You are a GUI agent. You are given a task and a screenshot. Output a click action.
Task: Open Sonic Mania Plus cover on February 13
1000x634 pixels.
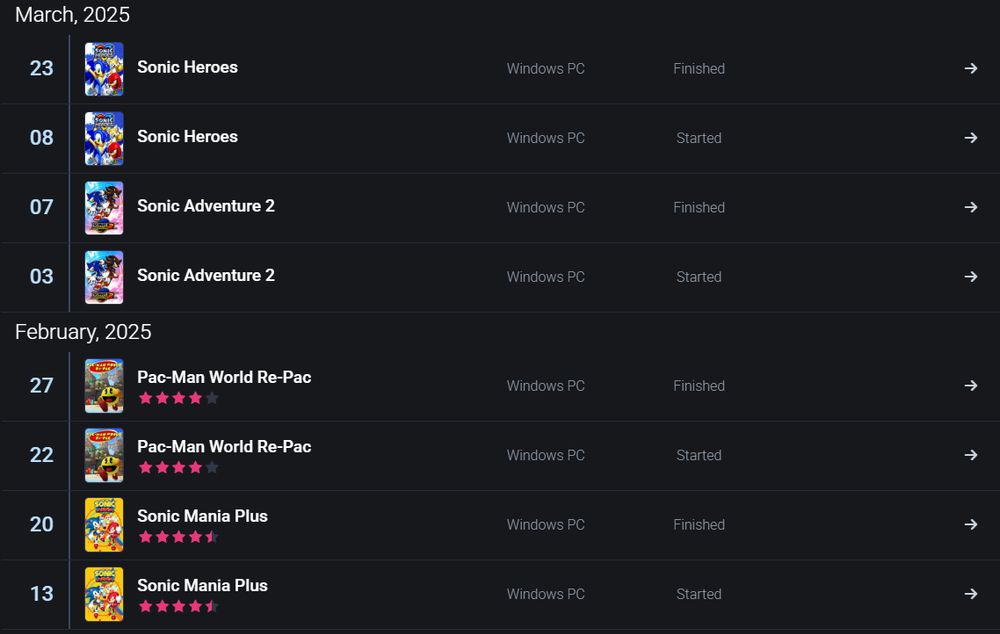(x=104, y=594)
